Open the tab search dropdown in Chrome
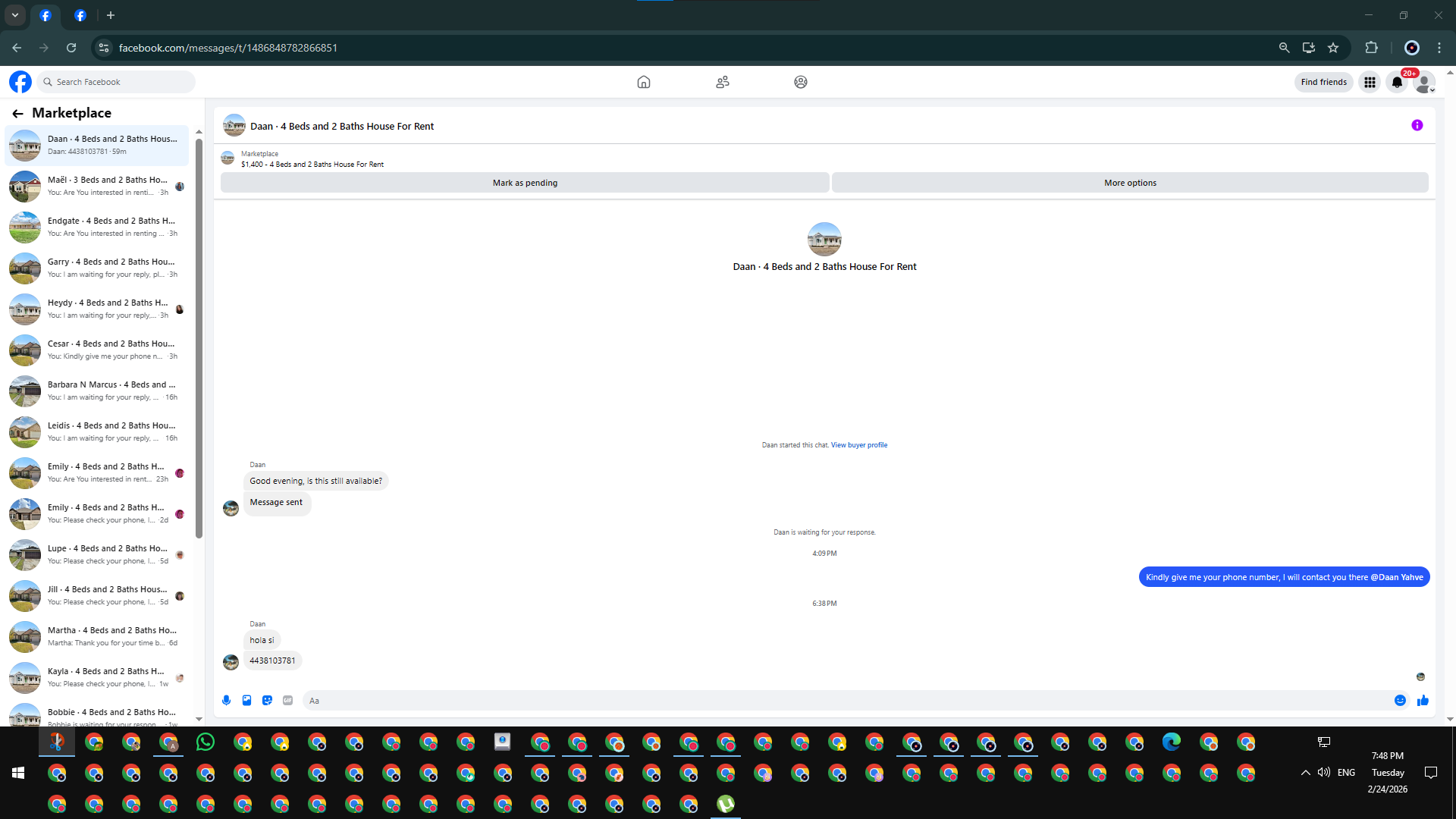Screen dimensions: 1456x819 click(x=14, y=15)
